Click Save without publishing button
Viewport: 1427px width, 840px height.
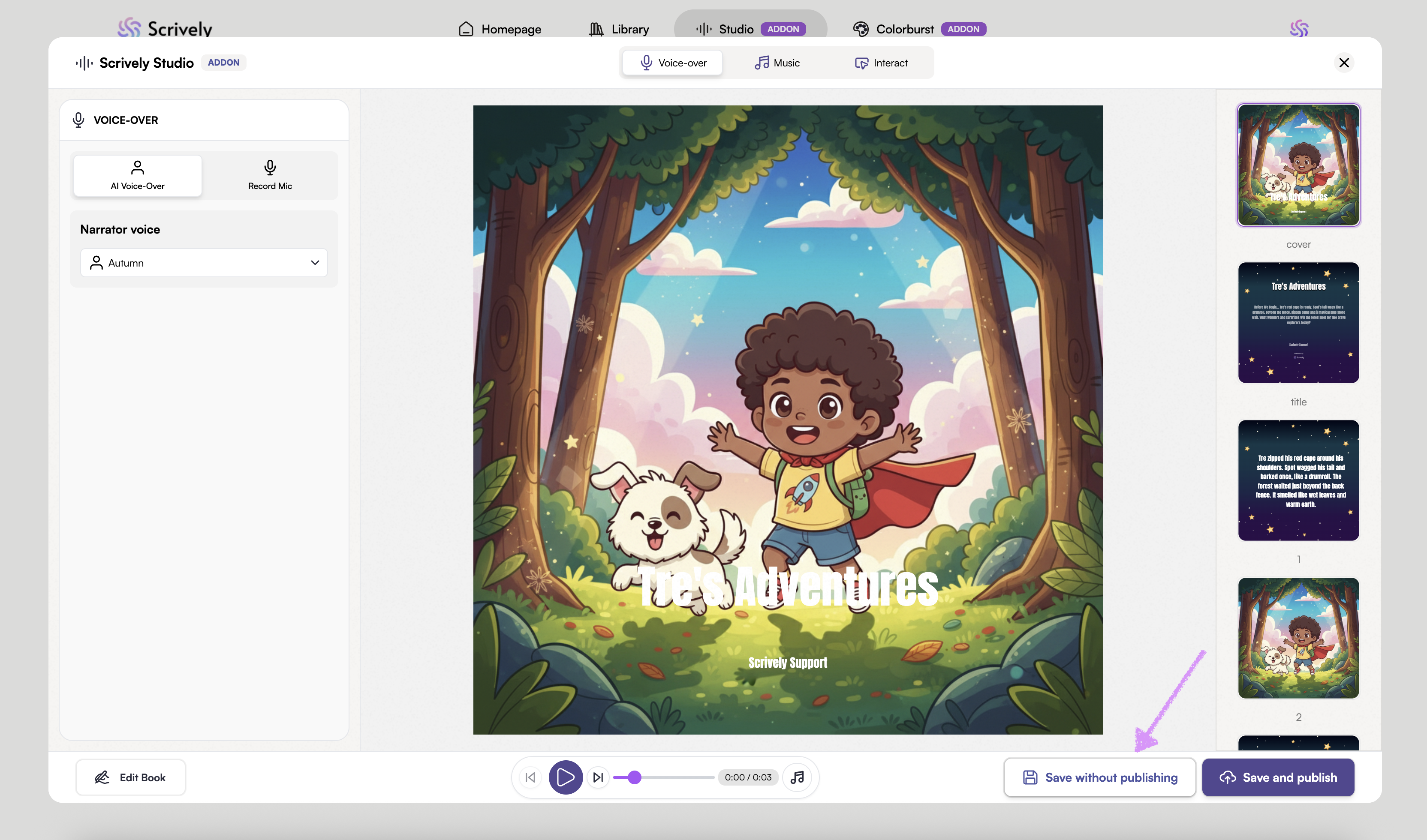tap(1100, 777)
